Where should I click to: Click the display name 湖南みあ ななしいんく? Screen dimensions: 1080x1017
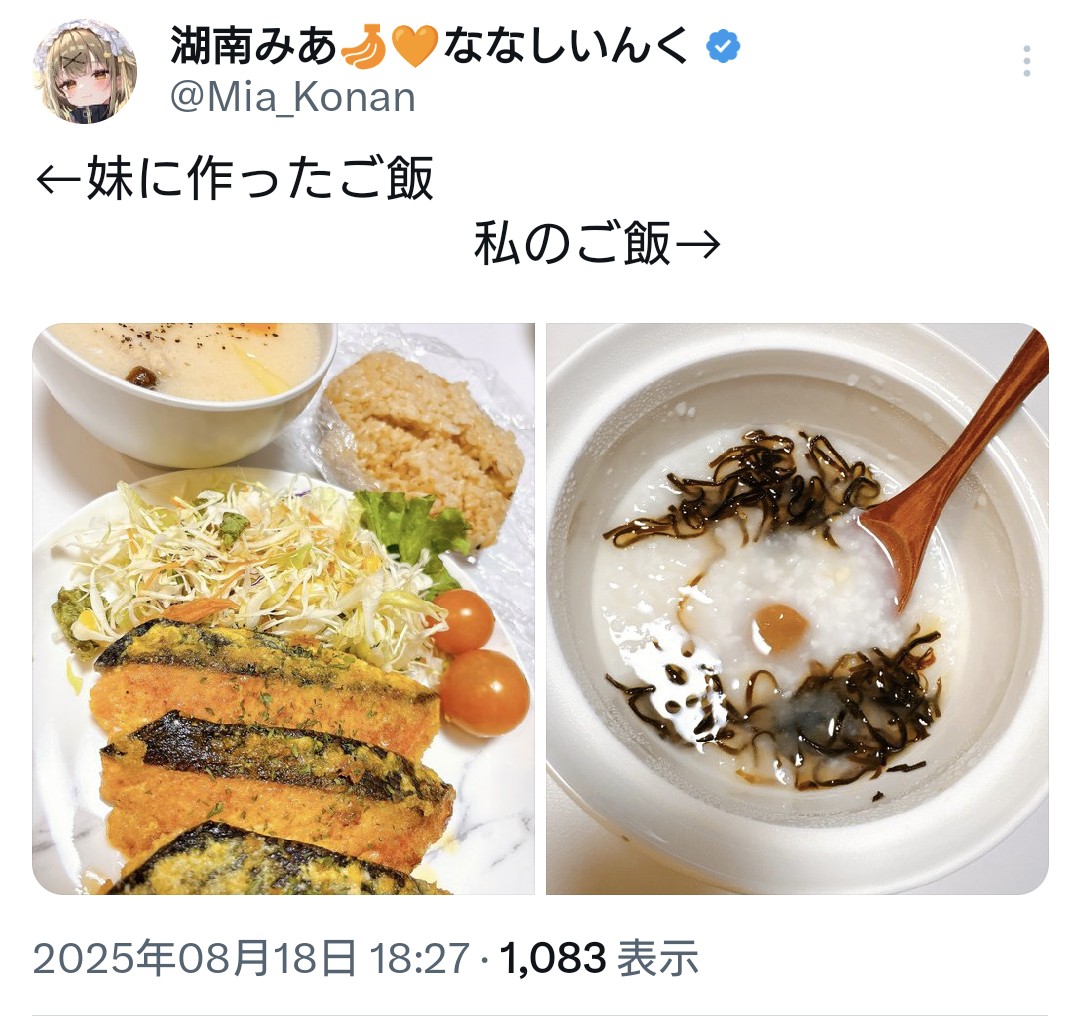tap(429, 46)
